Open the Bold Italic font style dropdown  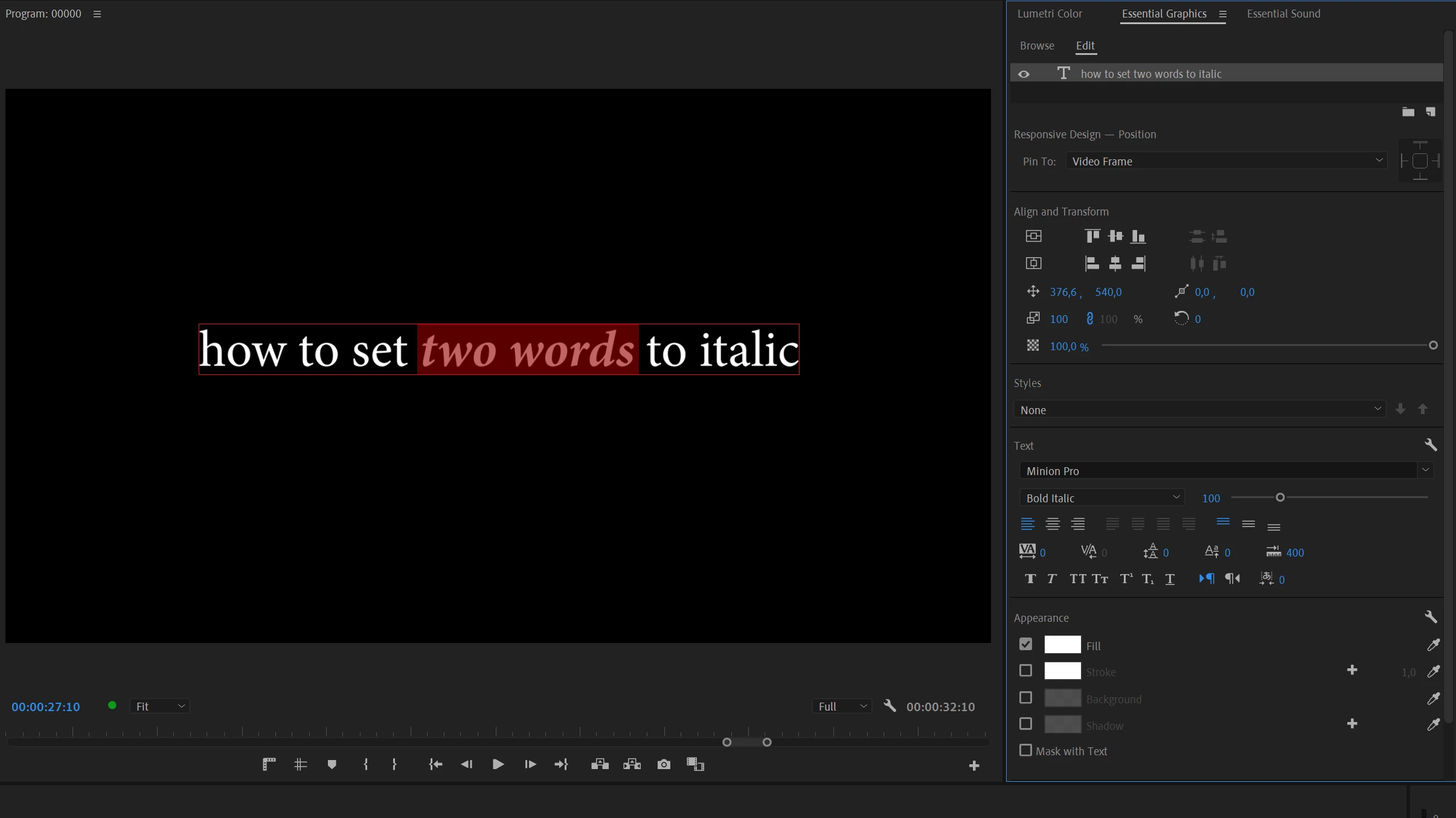click(1102, 497)
